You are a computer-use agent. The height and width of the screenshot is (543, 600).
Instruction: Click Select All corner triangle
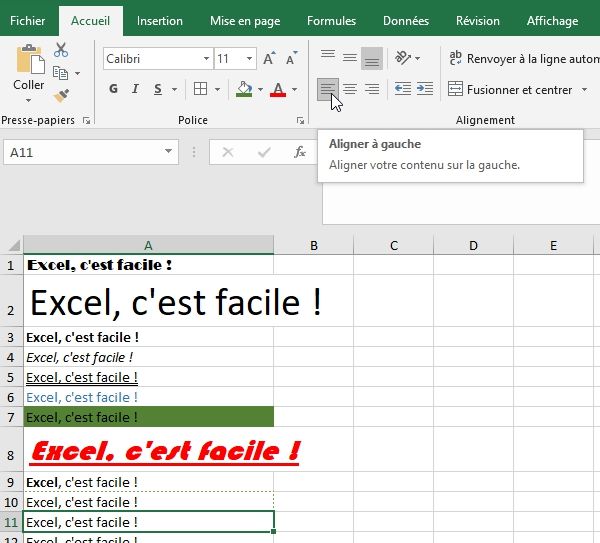pyautogui.click(x=14, y=245)
